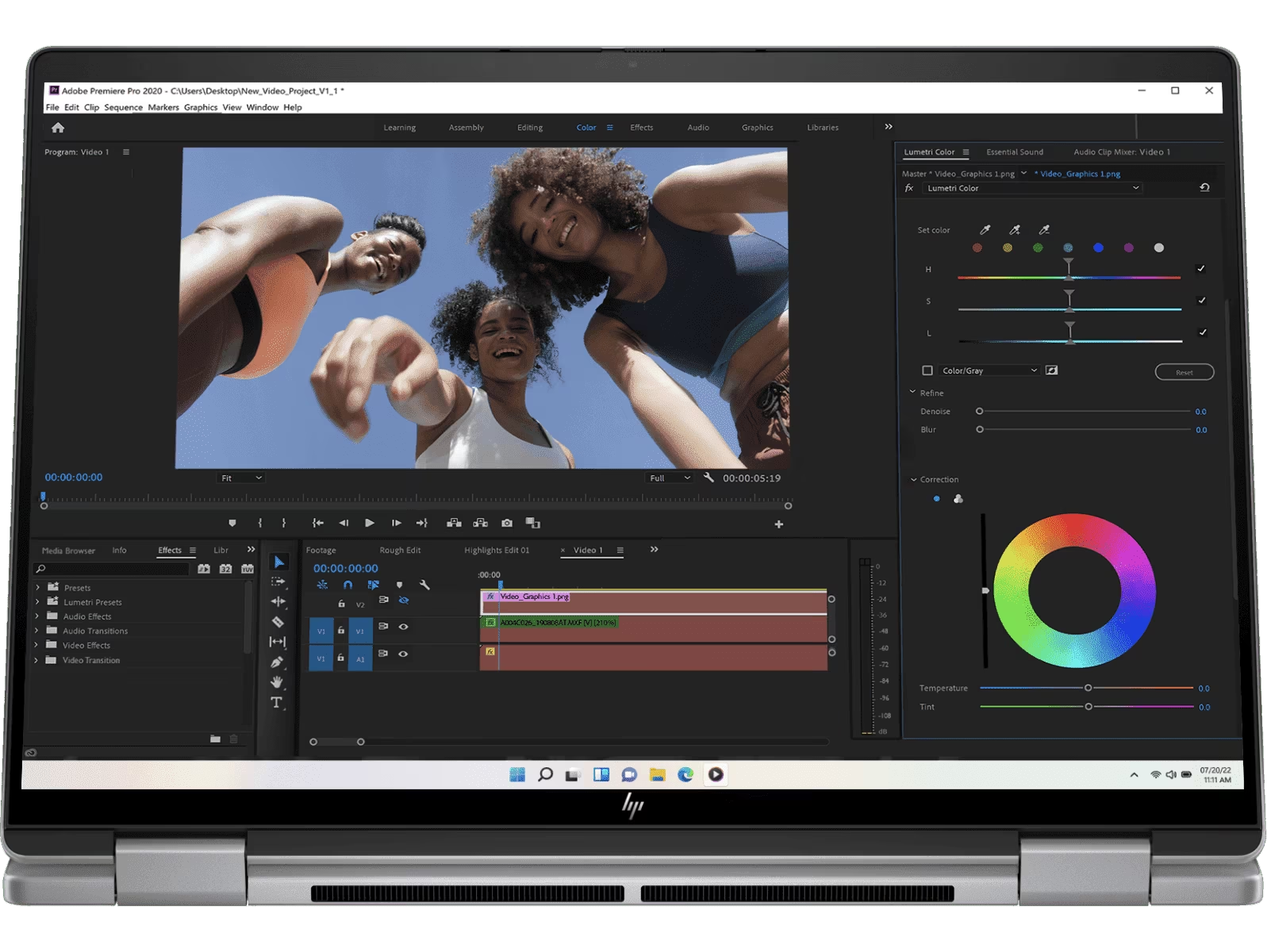Uncheck the H hue range checkbox
Viewport: 1267px width, 952px height.
click(1200, 269)
